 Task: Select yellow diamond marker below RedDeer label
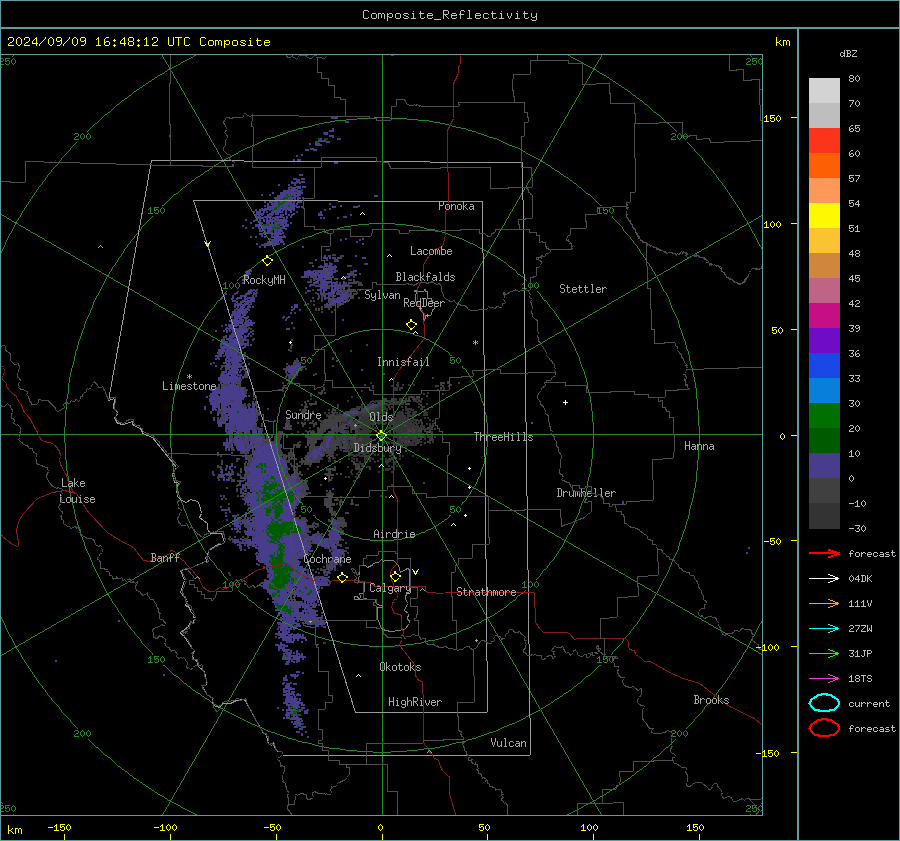tap(411, 325)
